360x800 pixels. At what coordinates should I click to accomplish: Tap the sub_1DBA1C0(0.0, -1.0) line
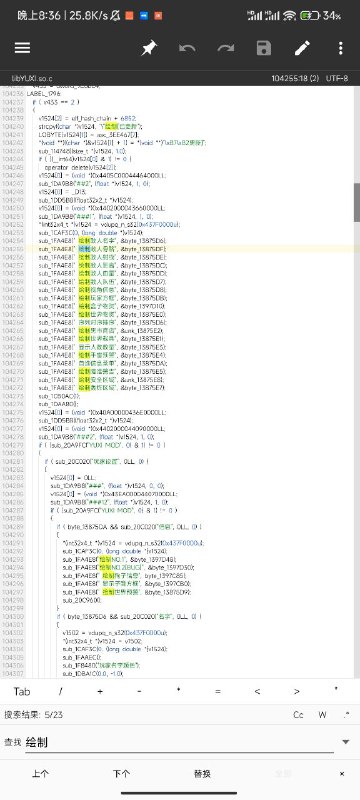(x=93, y=673)
